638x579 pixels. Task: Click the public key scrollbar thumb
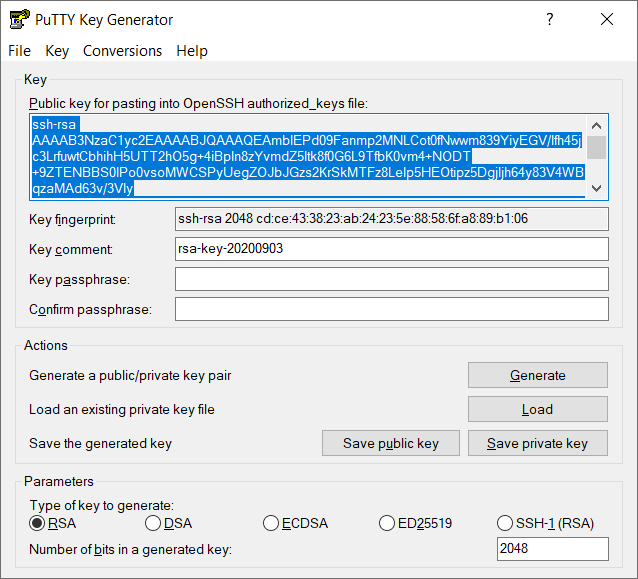(x=596, y=147)
